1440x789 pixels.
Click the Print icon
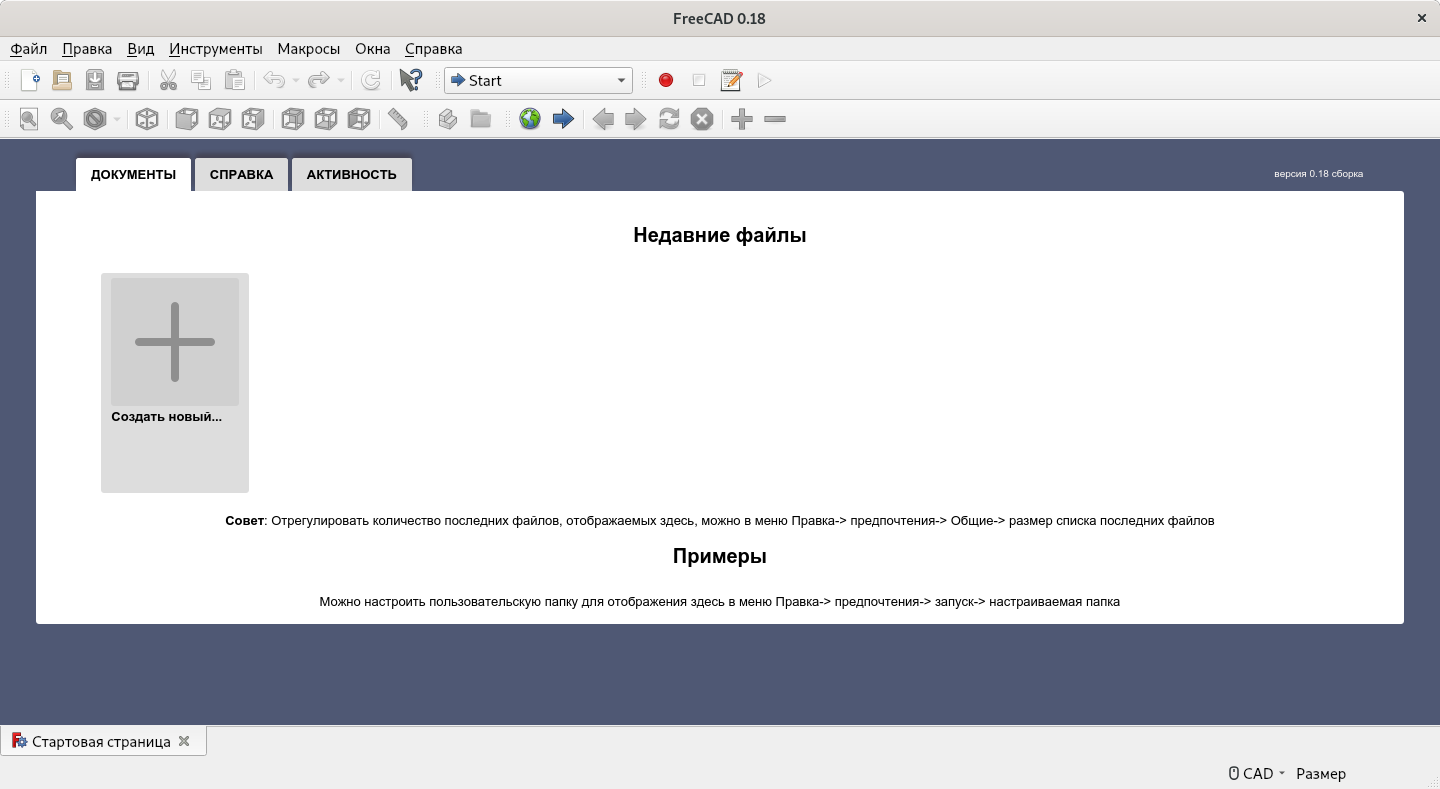click(128, 80)
